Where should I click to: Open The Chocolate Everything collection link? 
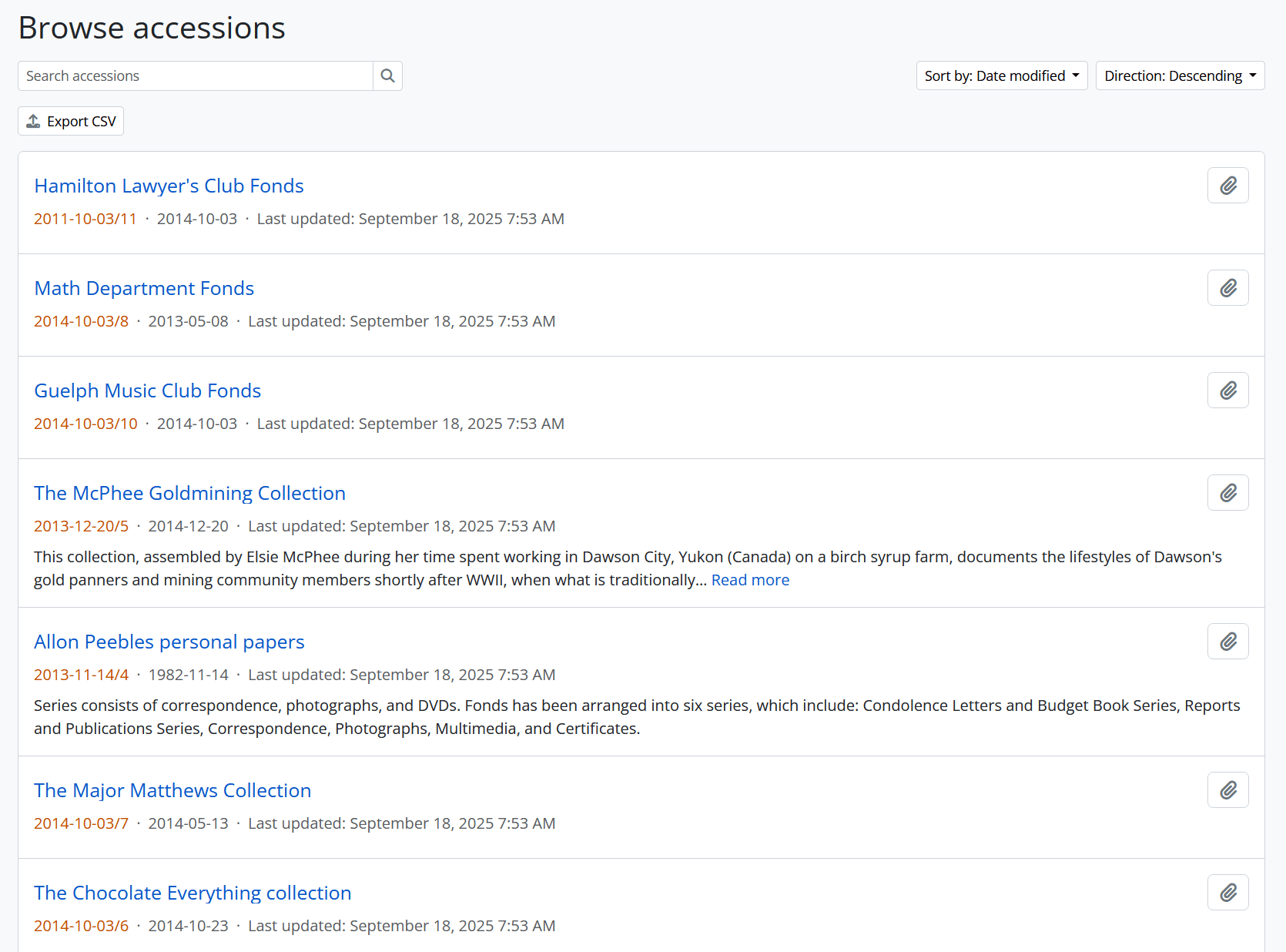click(x=193, y=893)
